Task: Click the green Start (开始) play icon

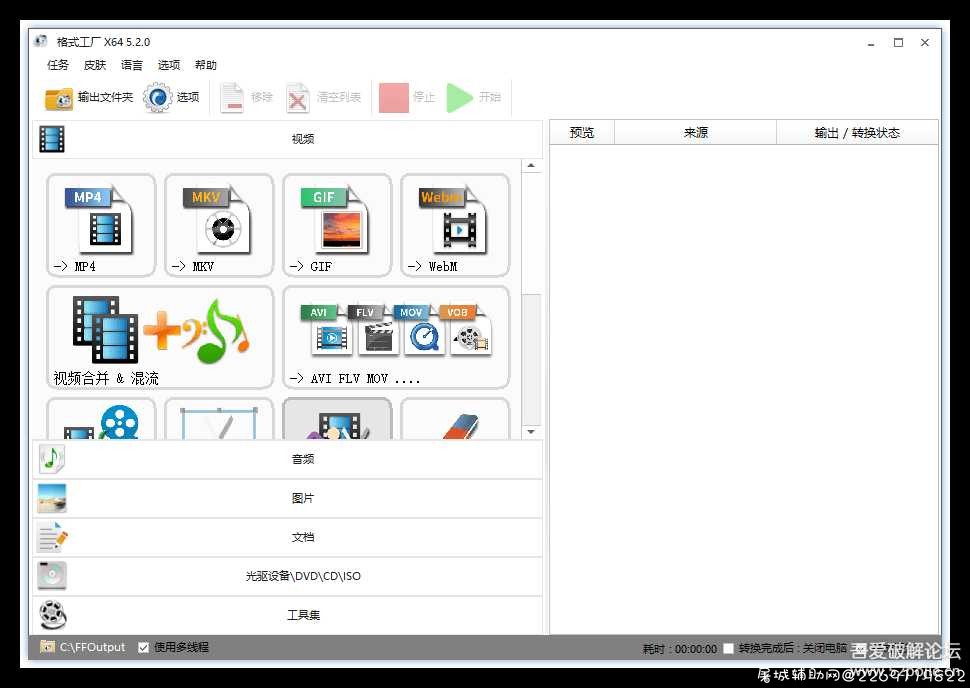Action: click(x=460, y=98)
